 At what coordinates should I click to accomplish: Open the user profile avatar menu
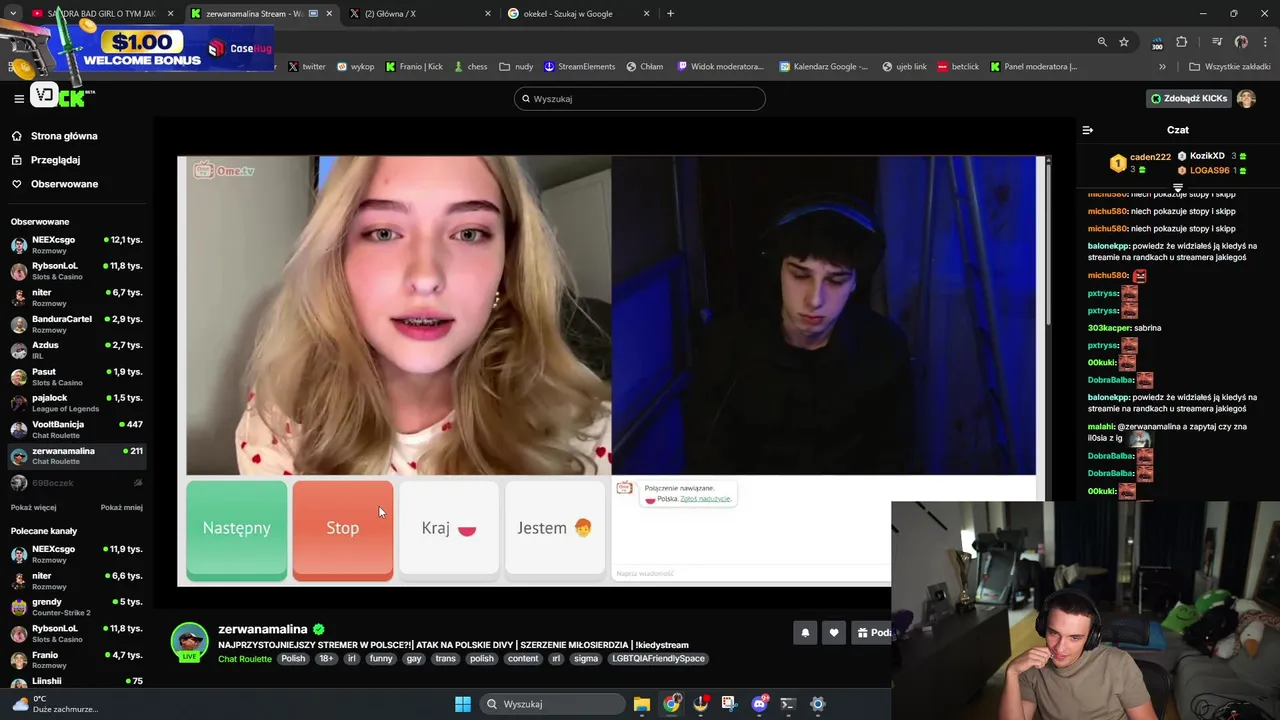(x=1246, y=98)
